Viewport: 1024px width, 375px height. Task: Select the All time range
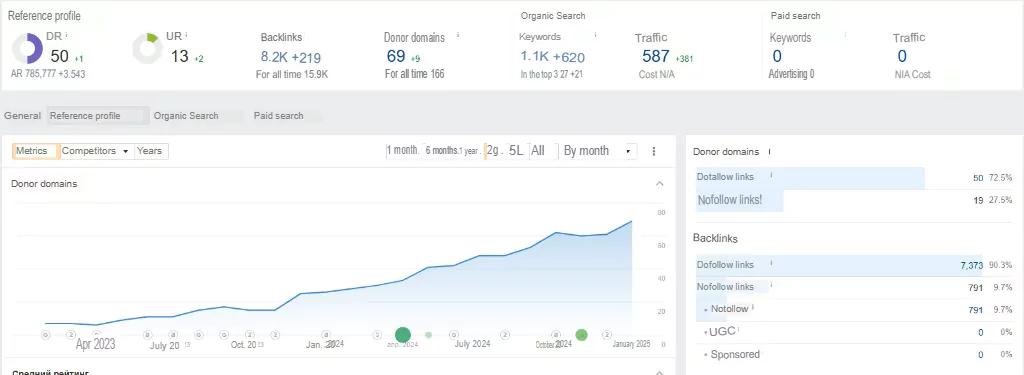(x=538, y=151)
